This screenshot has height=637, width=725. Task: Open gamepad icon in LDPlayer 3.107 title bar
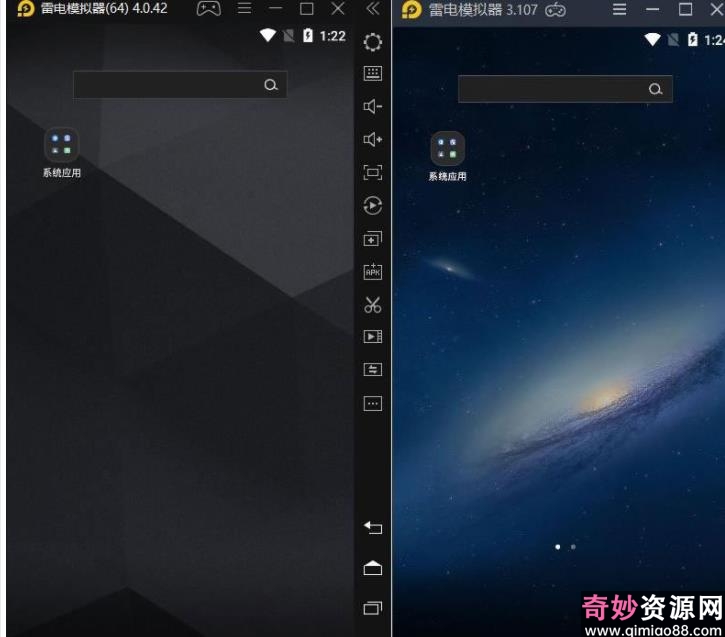point(555,10)
